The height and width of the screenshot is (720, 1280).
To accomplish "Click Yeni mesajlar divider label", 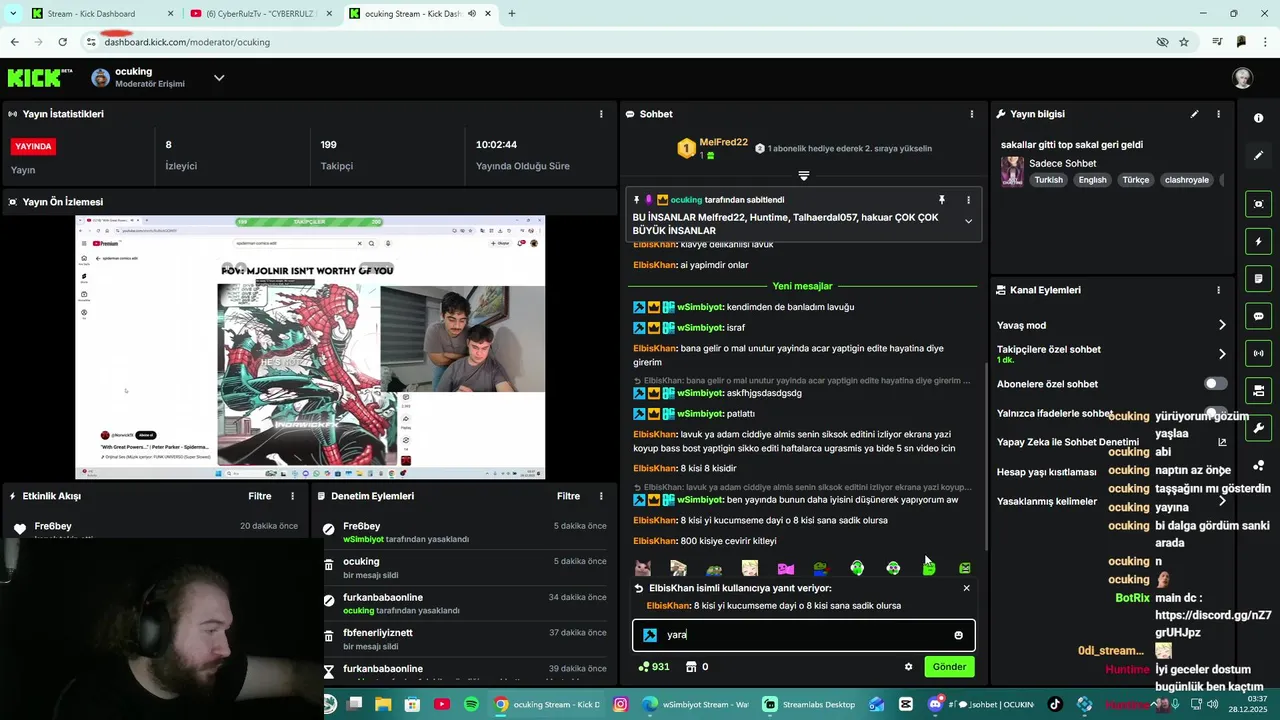I will point(802,287).
